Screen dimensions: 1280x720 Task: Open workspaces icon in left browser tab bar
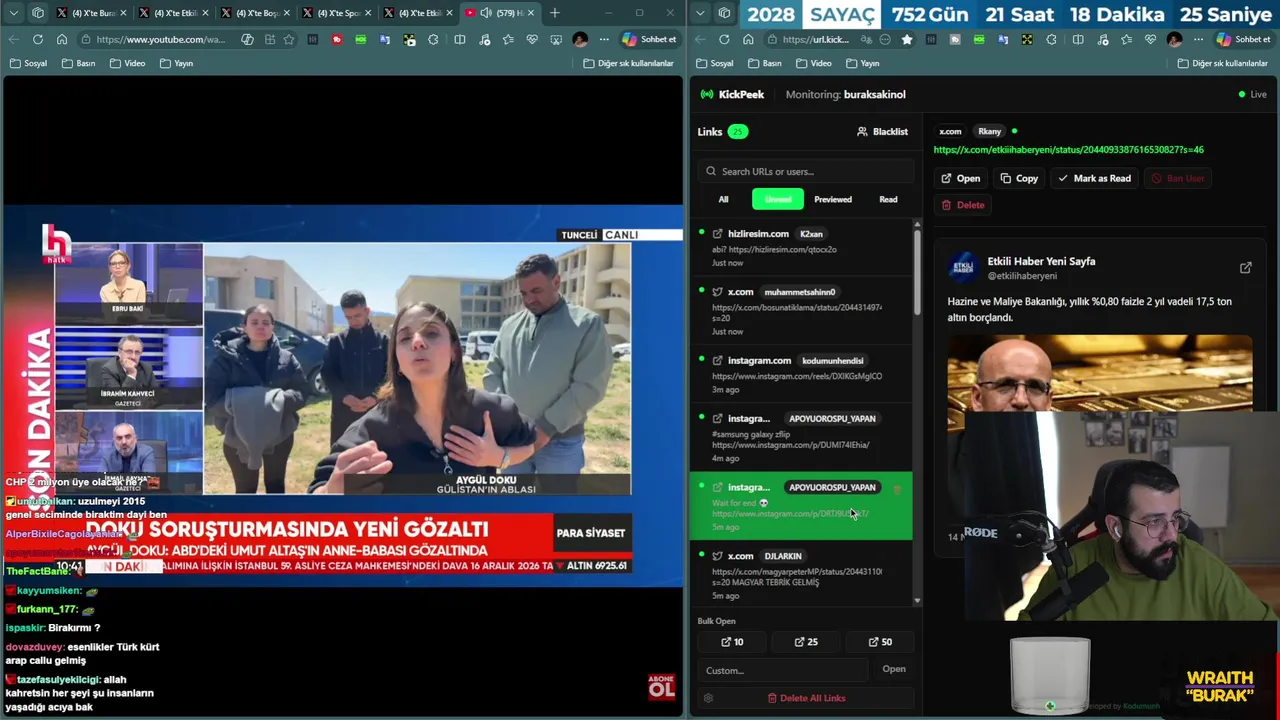click(x=38, y=13)
